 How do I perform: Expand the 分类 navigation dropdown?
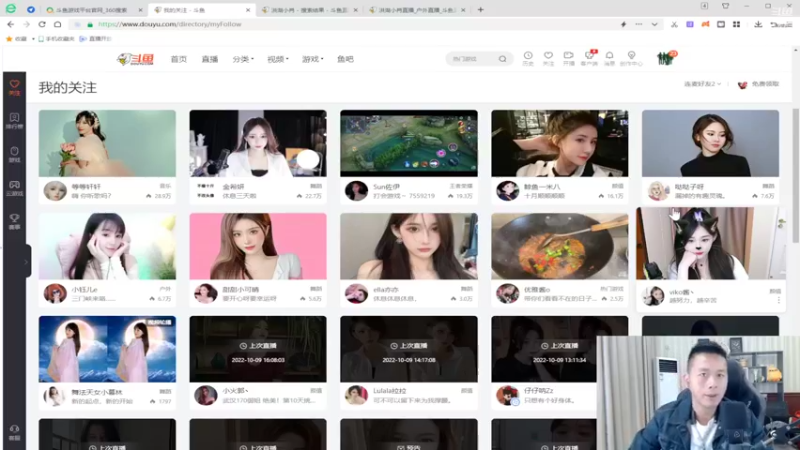tap(243, 59)
